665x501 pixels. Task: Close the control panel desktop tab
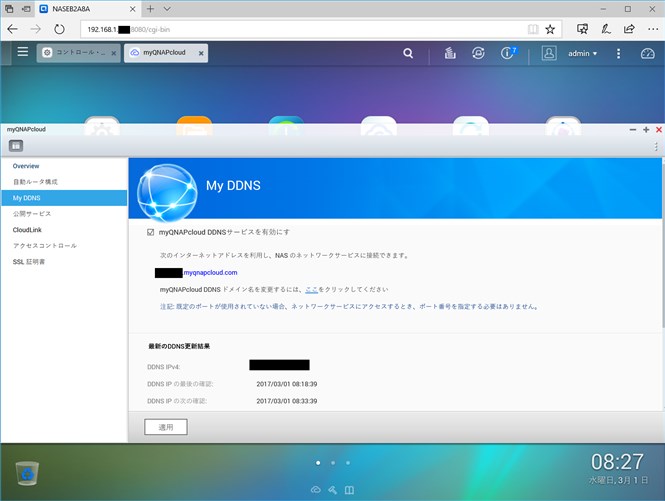(x=114, y=53)
